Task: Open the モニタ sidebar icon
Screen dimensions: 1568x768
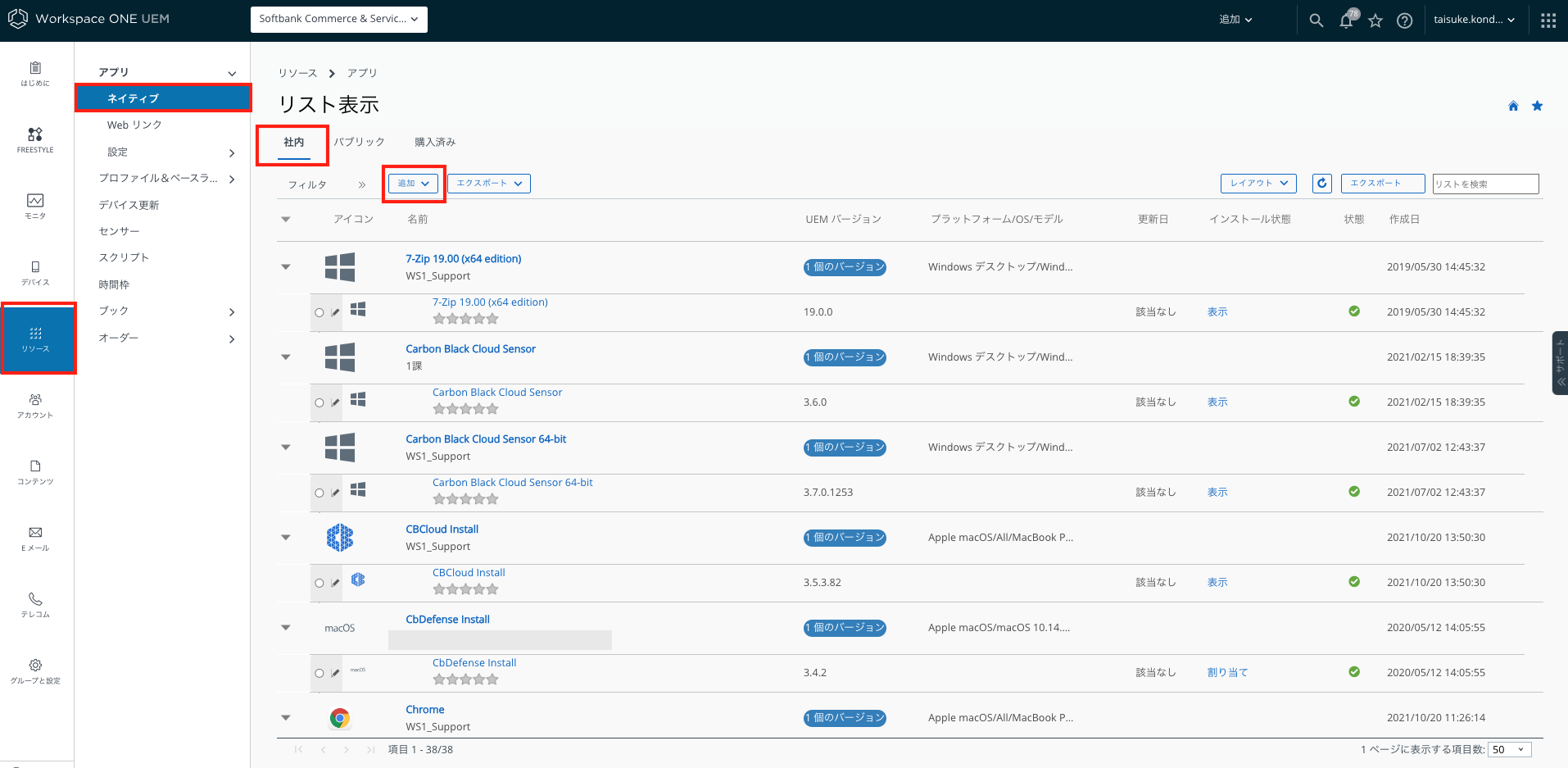Action: coord(35,207)
